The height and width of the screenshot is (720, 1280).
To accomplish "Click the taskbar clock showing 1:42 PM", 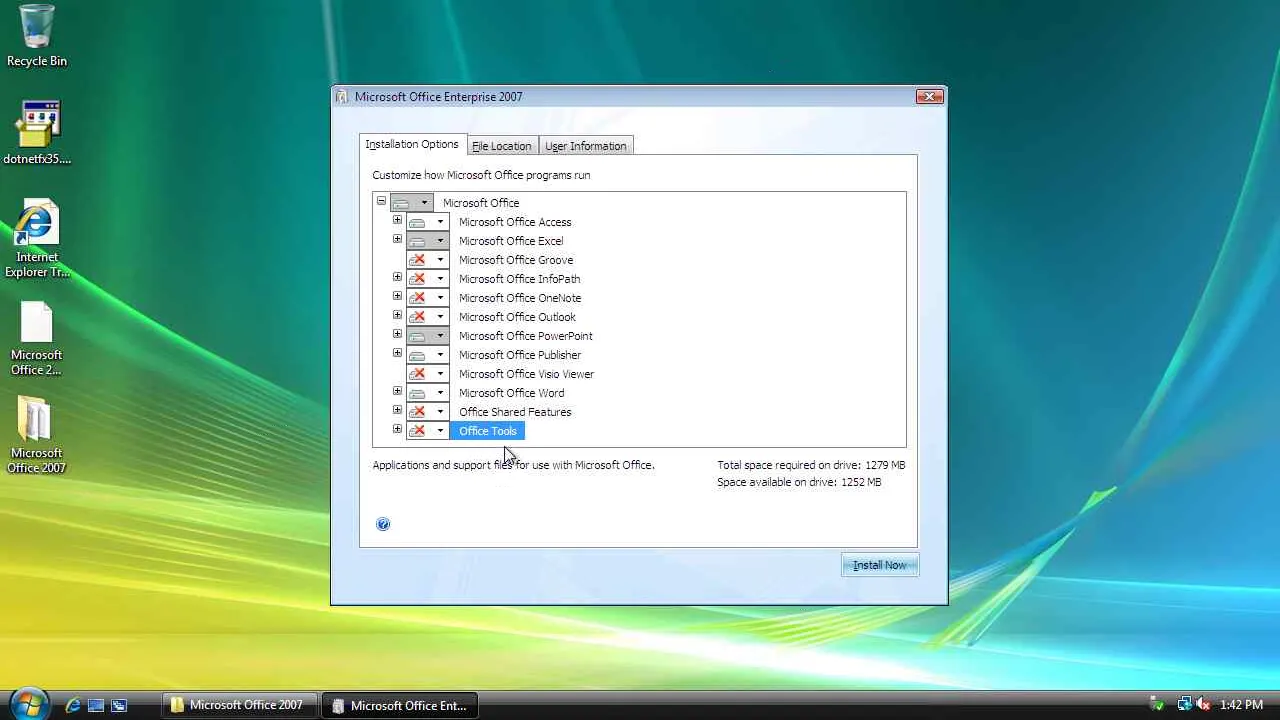I will point(1242,705).
